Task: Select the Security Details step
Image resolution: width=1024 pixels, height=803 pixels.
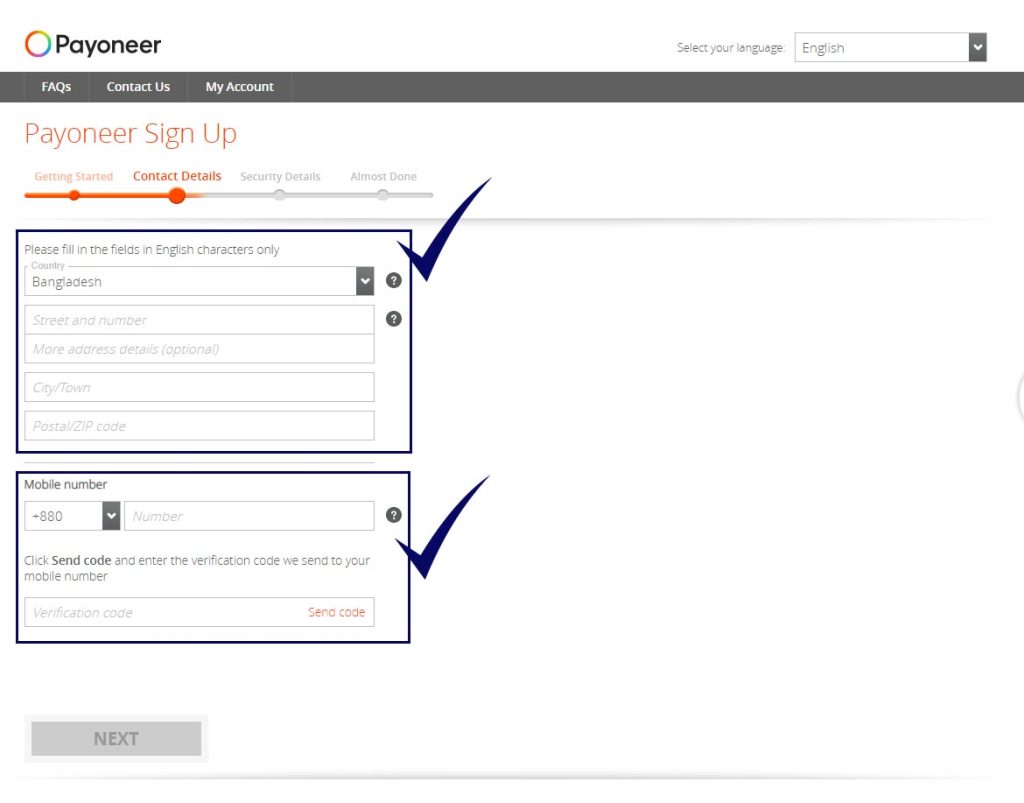Action: tap(280, 177)
